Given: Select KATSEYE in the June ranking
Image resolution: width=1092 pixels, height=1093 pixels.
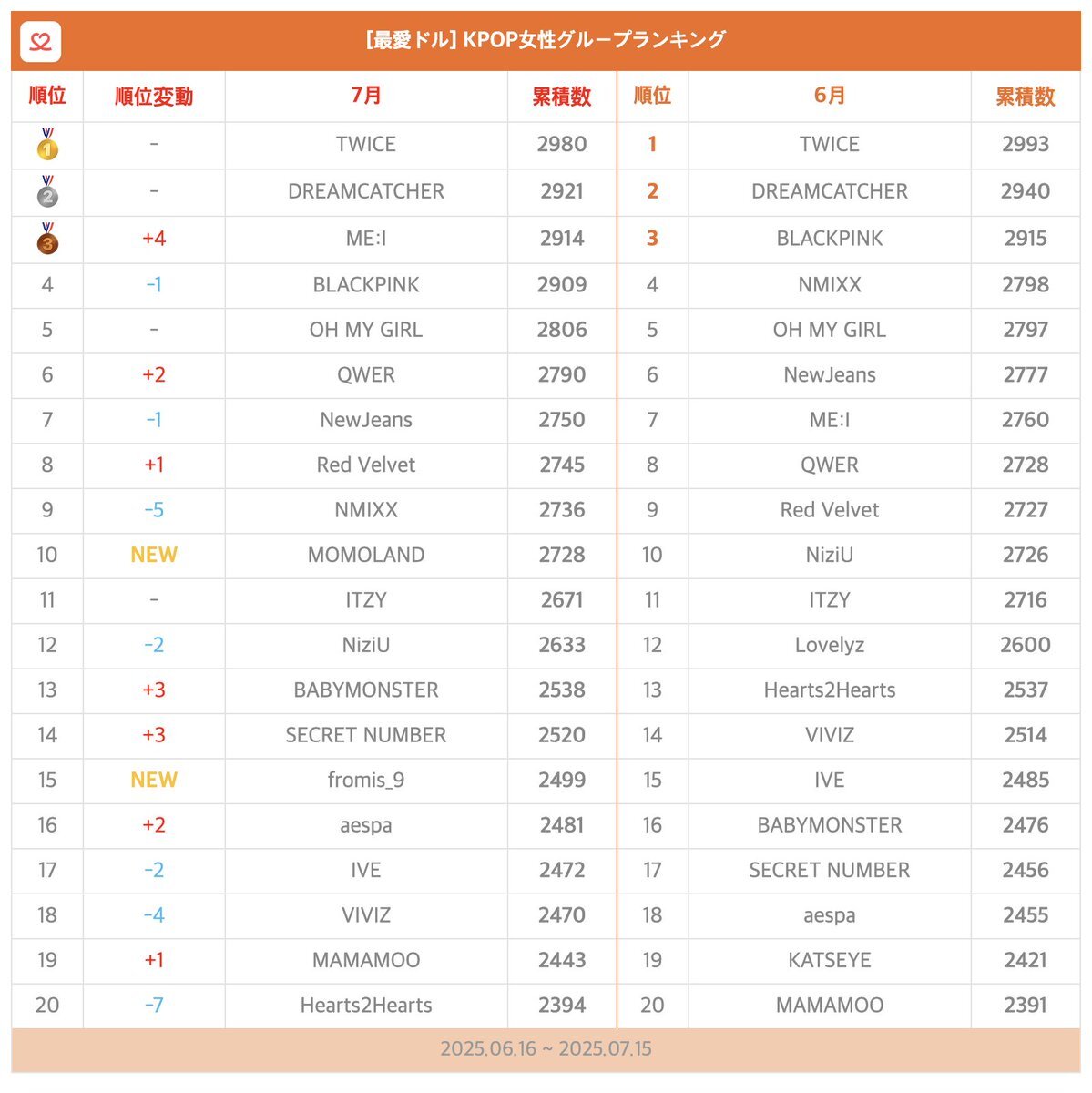Looking at the screenshot, I should click(x=830, y=960).
